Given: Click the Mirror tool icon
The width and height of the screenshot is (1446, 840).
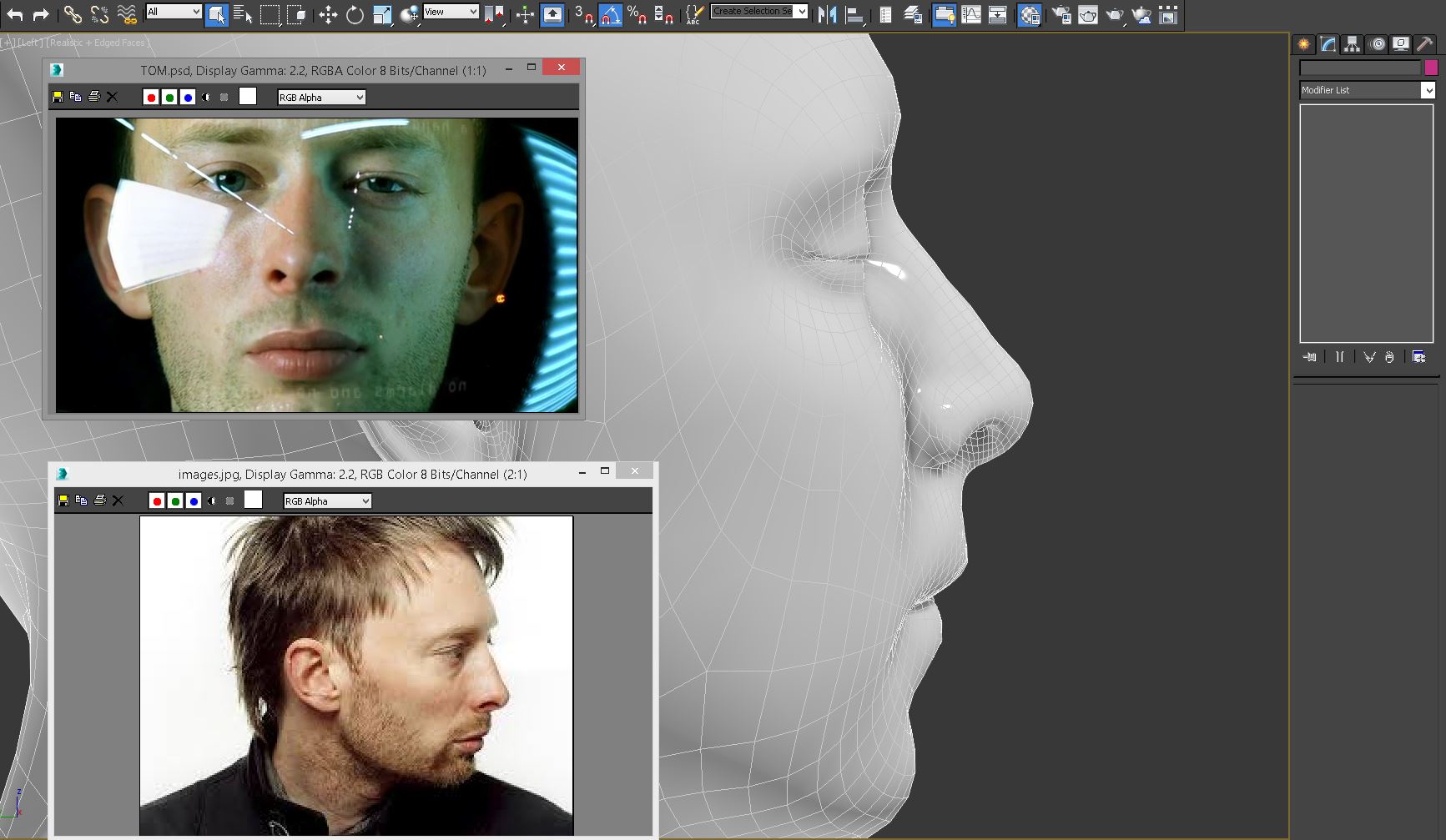Looking at the screenshot, I should (x=827, y=14).
